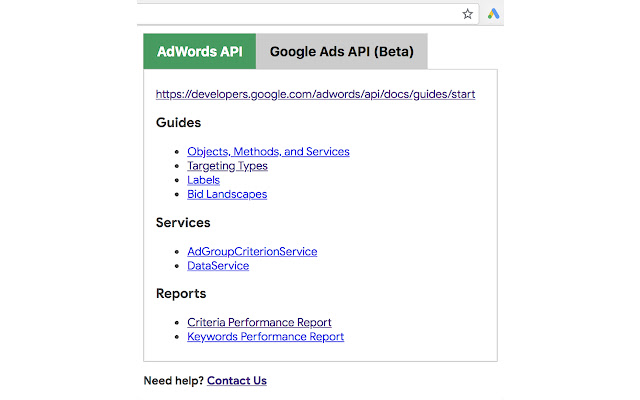Switch to the AdWords API tab

pos(200,51)
